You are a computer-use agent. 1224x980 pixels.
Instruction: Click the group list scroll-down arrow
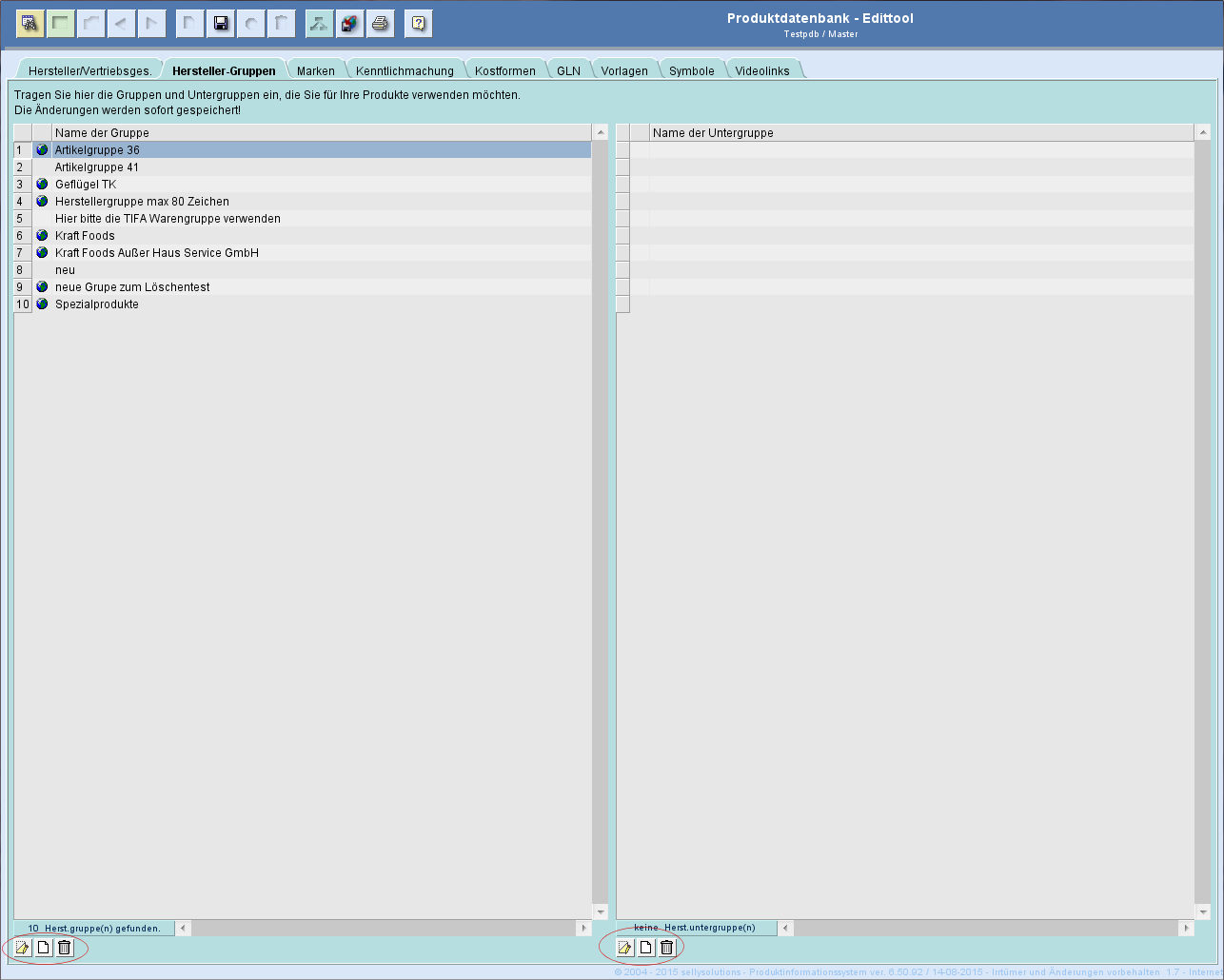click(601, 911)
